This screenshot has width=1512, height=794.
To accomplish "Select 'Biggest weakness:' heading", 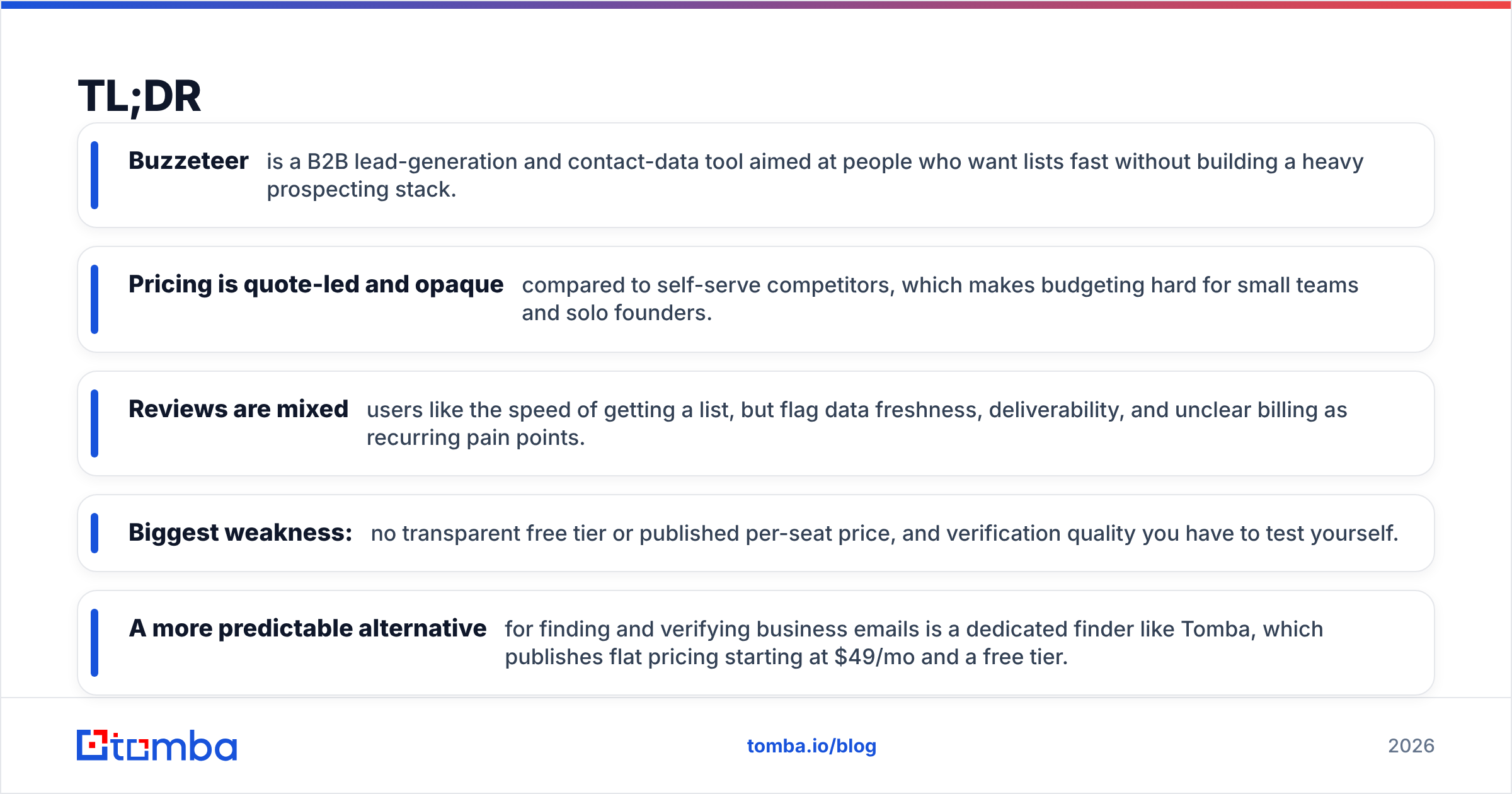I will (240, 533).
